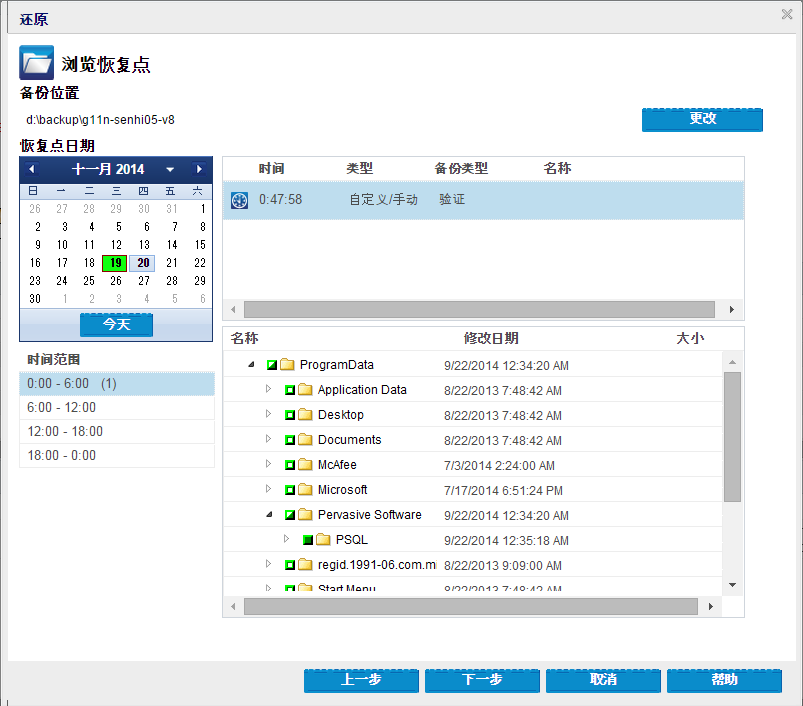Click the recovery point icon at 0:47:58
Viewport: 803px width, 706px height.
239,200
